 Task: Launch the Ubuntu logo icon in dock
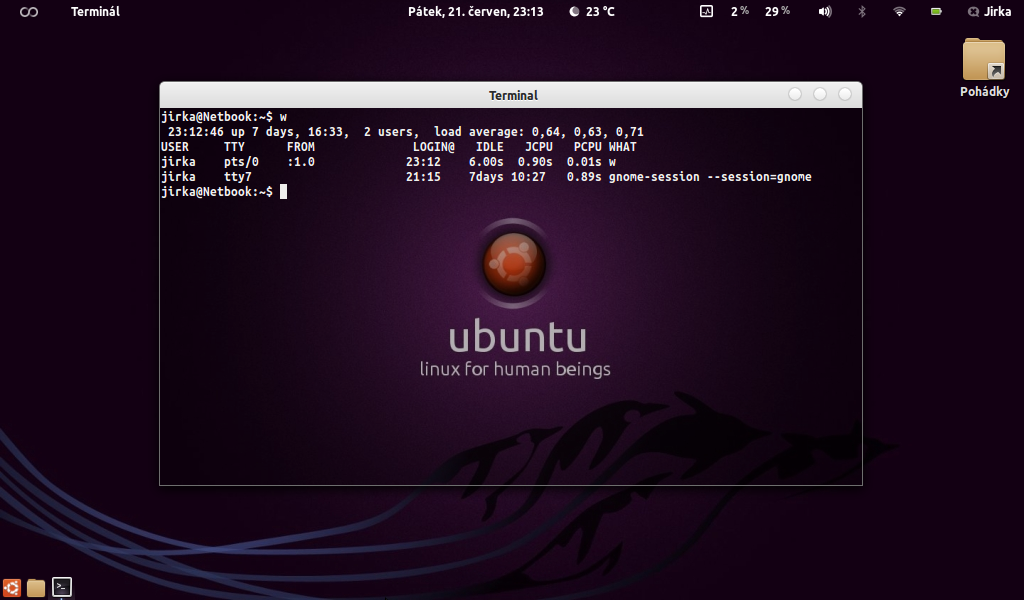point(12,587)
